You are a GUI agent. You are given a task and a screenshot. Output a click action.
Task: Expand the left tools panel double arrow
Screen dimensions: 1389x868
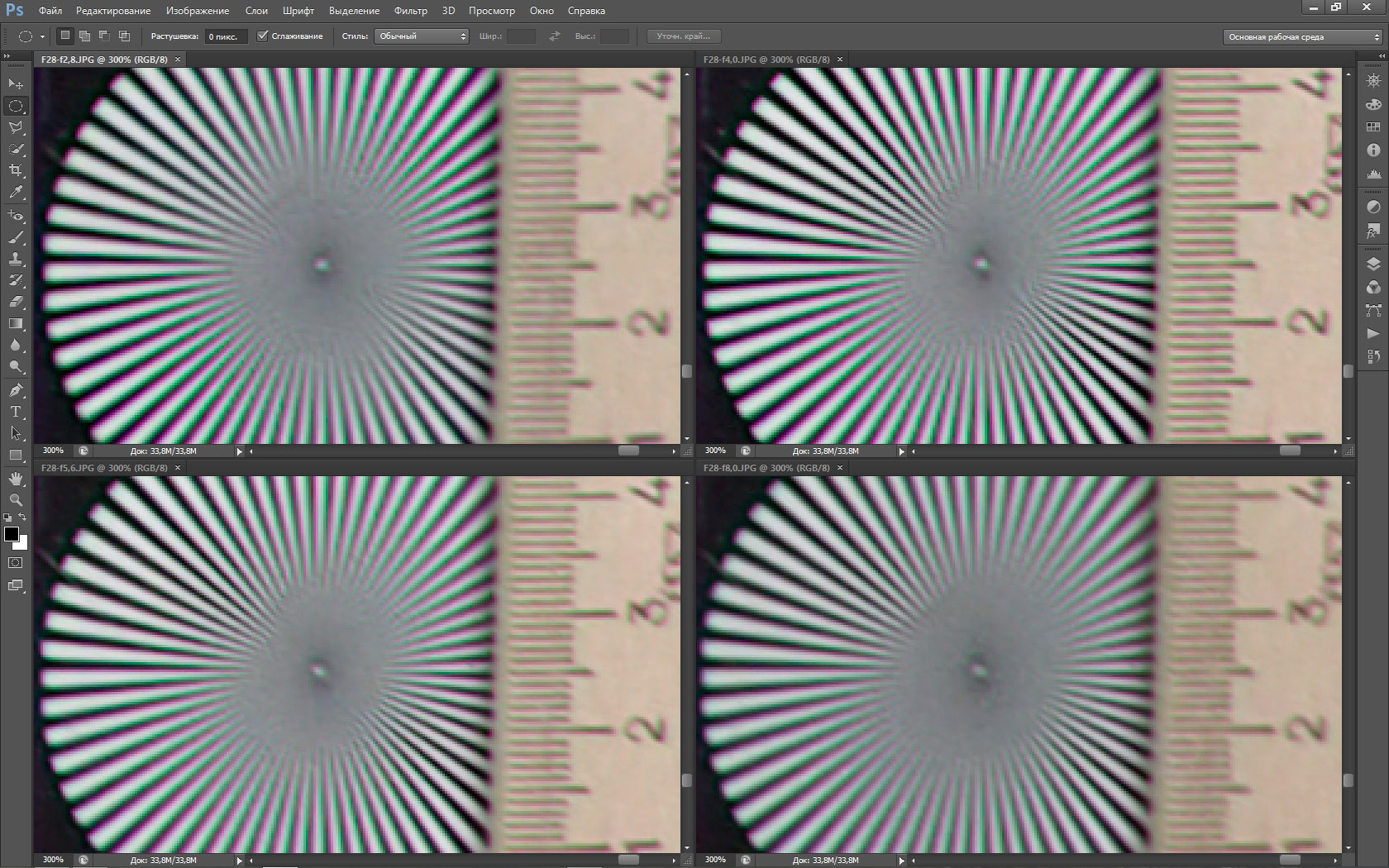[7, 55]
